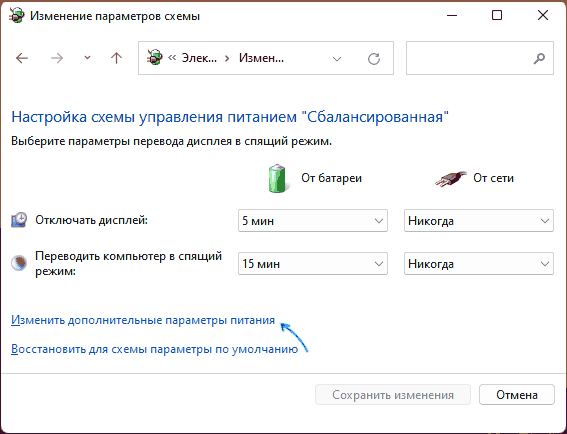
Task: Click the power plug icon
Action: pyautogui.click(x=451, y=179)
